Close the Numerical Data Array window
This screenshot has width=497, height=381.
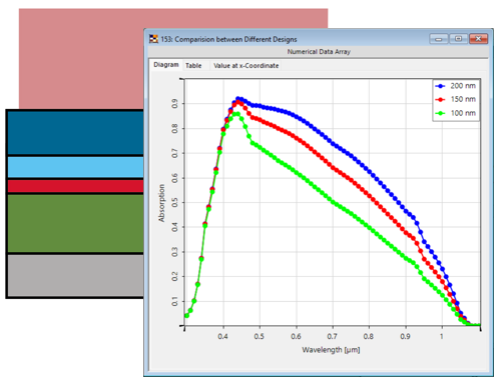point(478,39)
